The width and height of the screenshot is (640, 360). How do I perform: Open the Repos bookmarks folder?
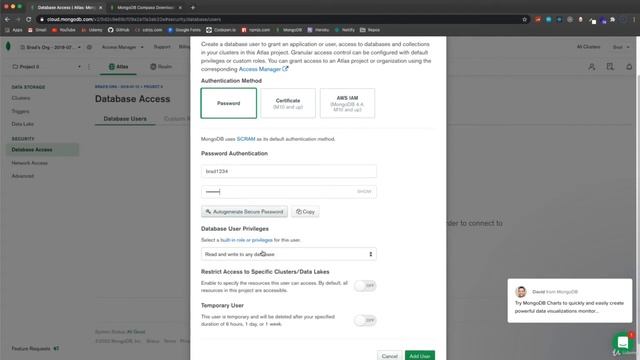370,30
